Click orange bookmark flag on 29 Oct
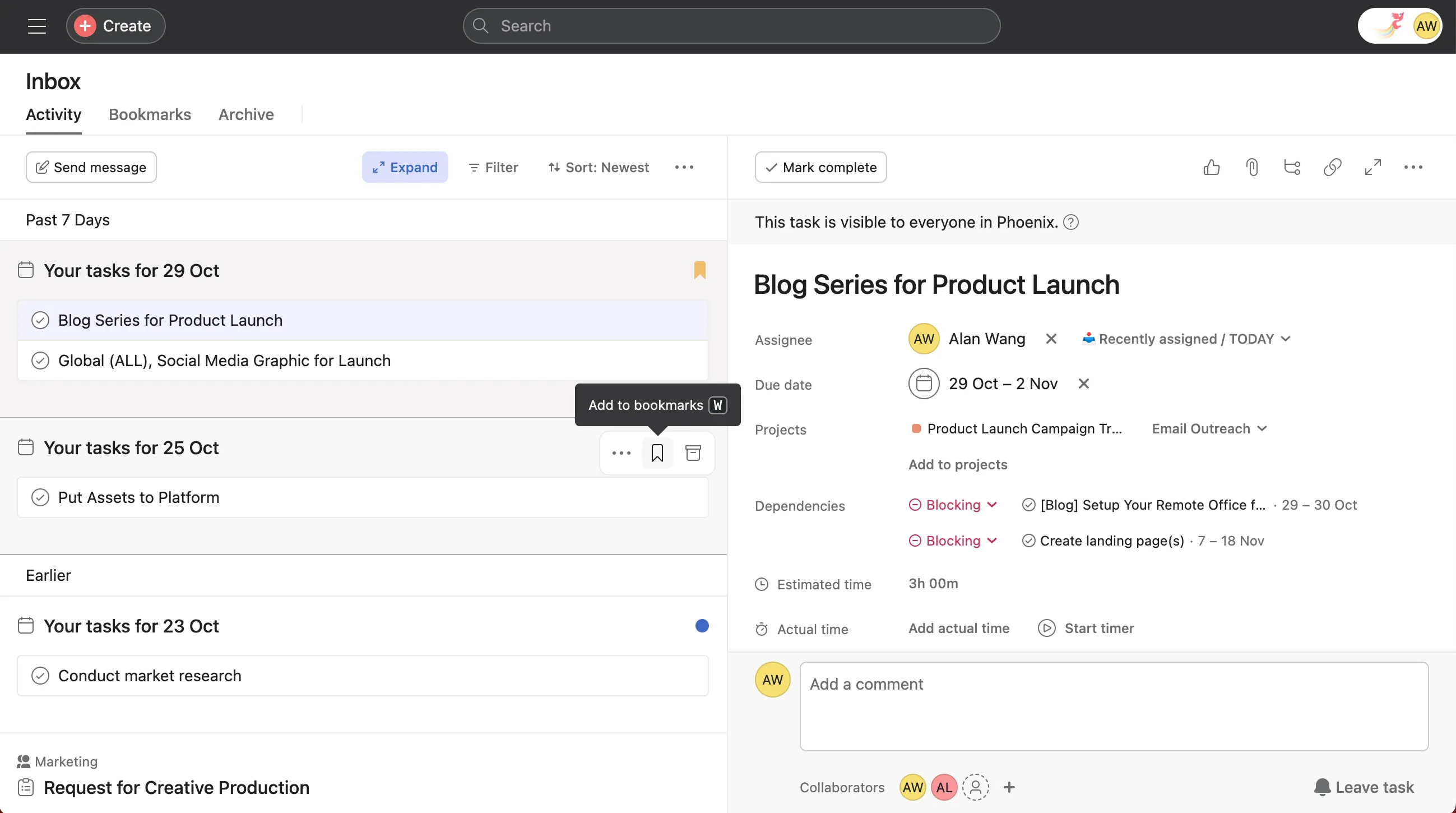 tap(700, 270)
